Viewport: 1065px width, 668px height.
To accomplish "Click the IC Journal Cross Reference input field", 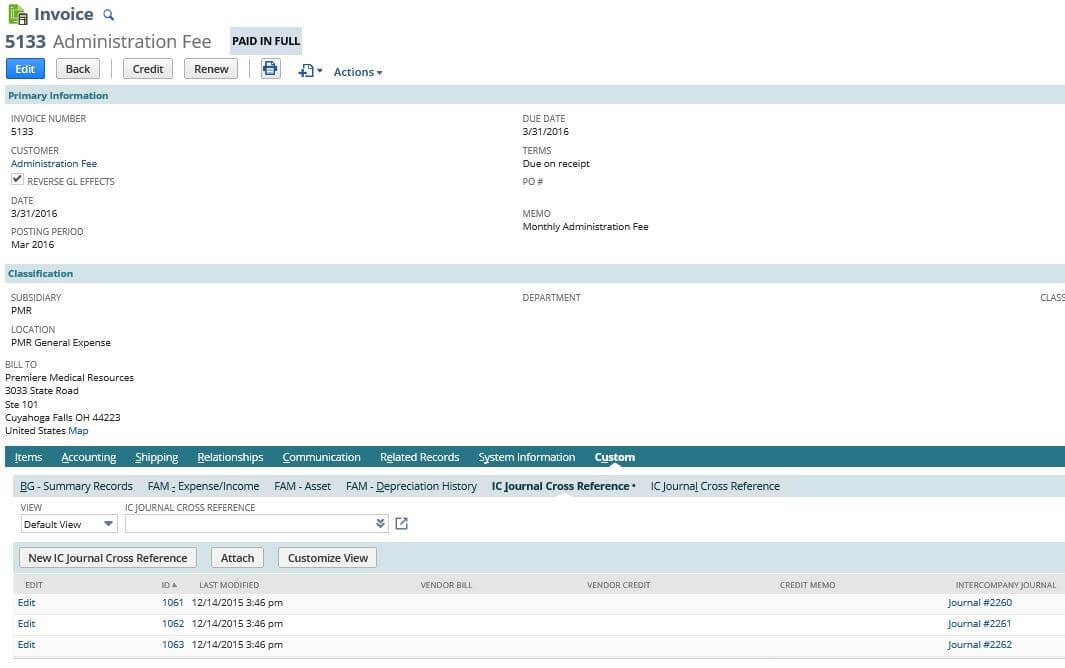I will click(x=248, y=524).
